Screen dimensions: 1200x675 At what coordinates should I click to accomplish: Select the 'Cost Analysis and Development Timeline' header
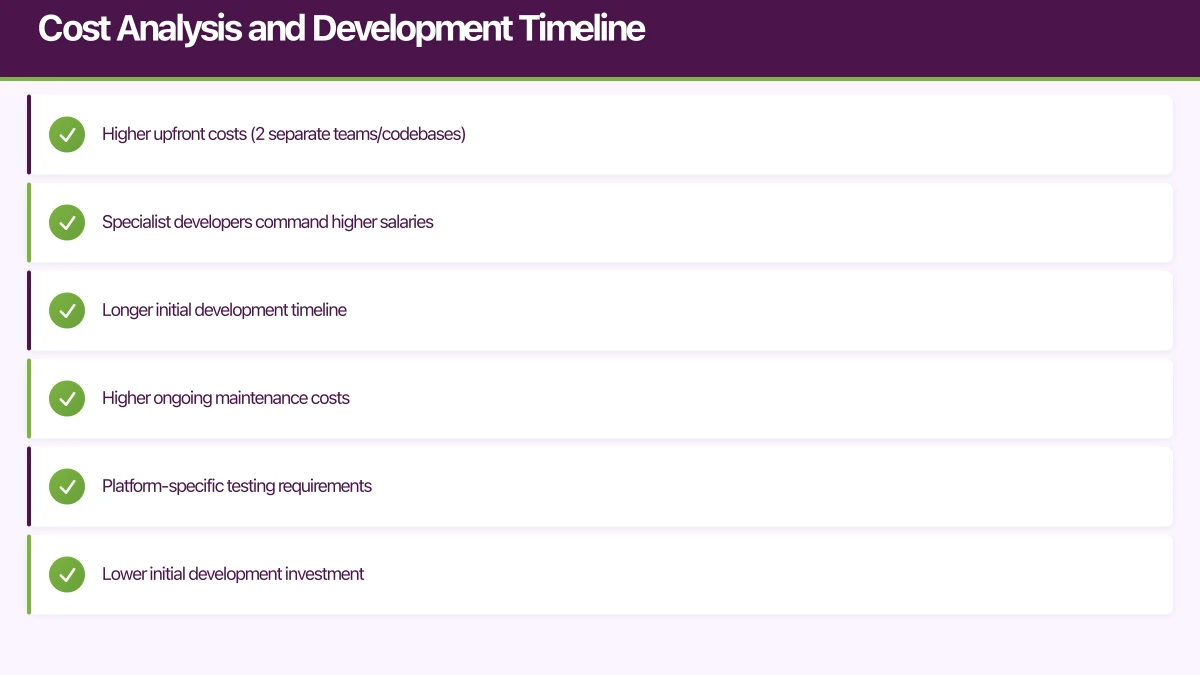pos(341,28)
